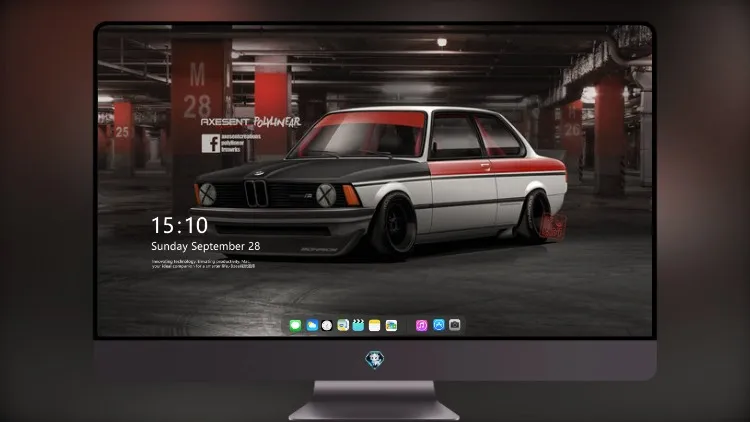Click the small quote text under the date

(203, 264)
